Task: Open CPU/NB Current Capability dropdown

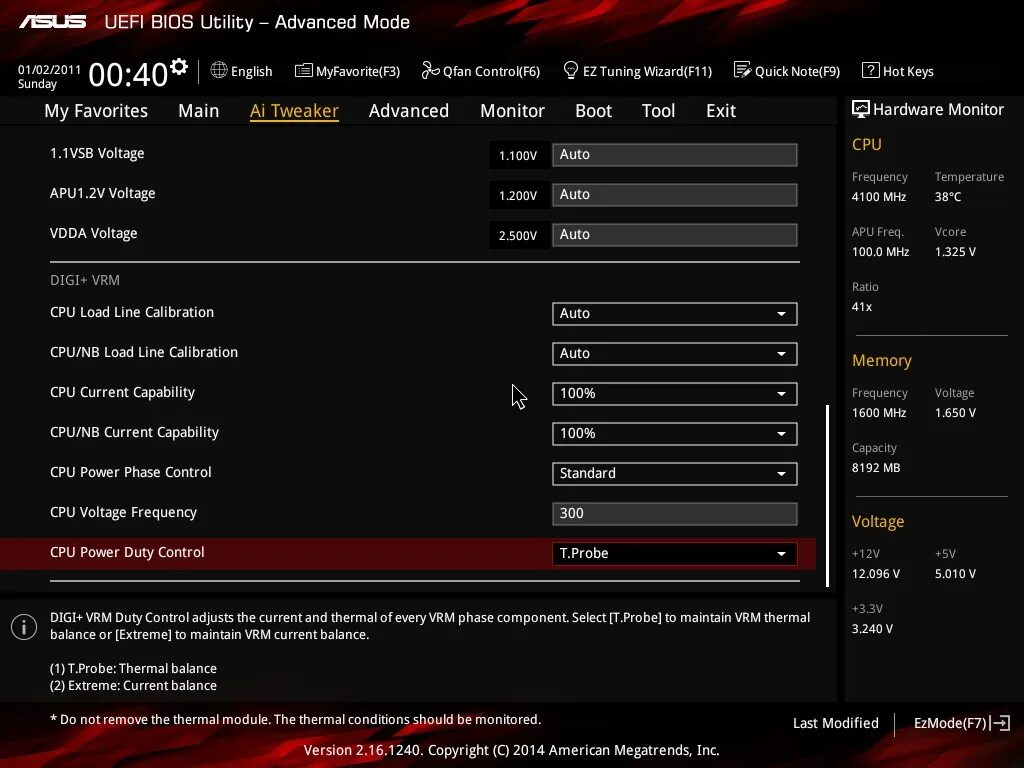Action: tap(675, 434)
